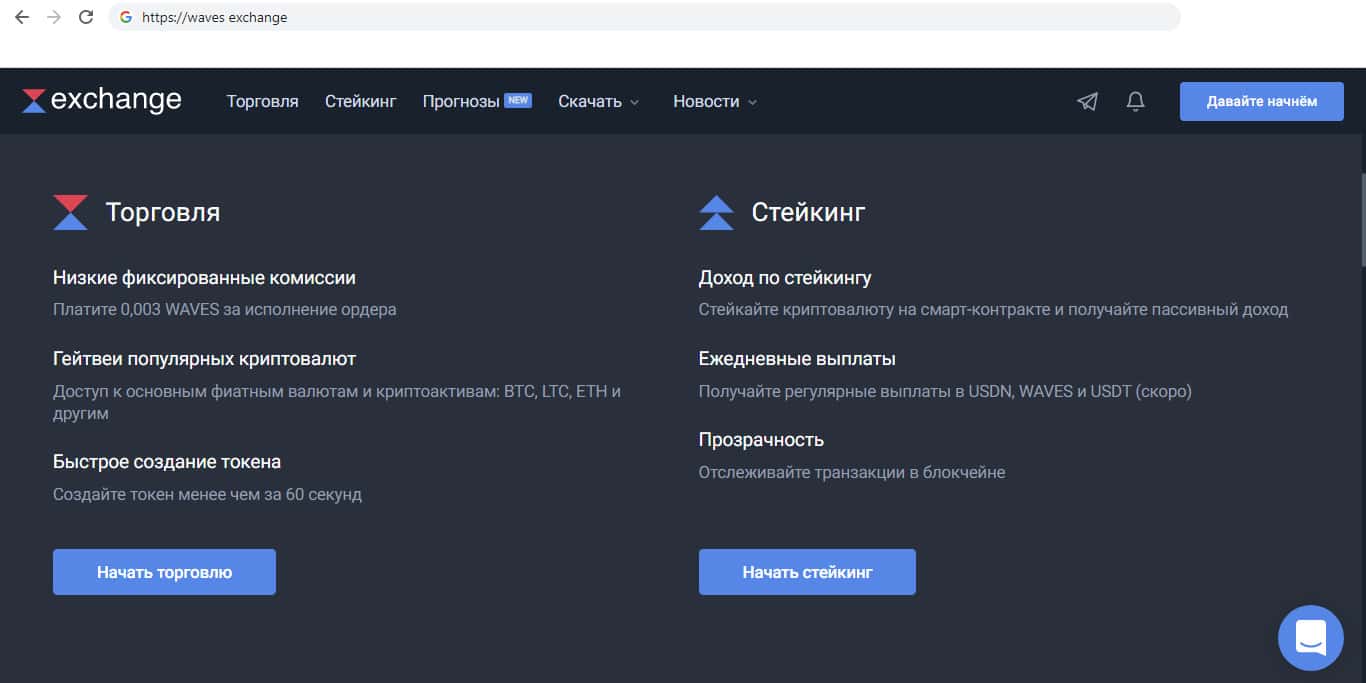This screenshot has width=1366, height=683.
Task: Click the address bar URL field
Action: tap(645, 17)
